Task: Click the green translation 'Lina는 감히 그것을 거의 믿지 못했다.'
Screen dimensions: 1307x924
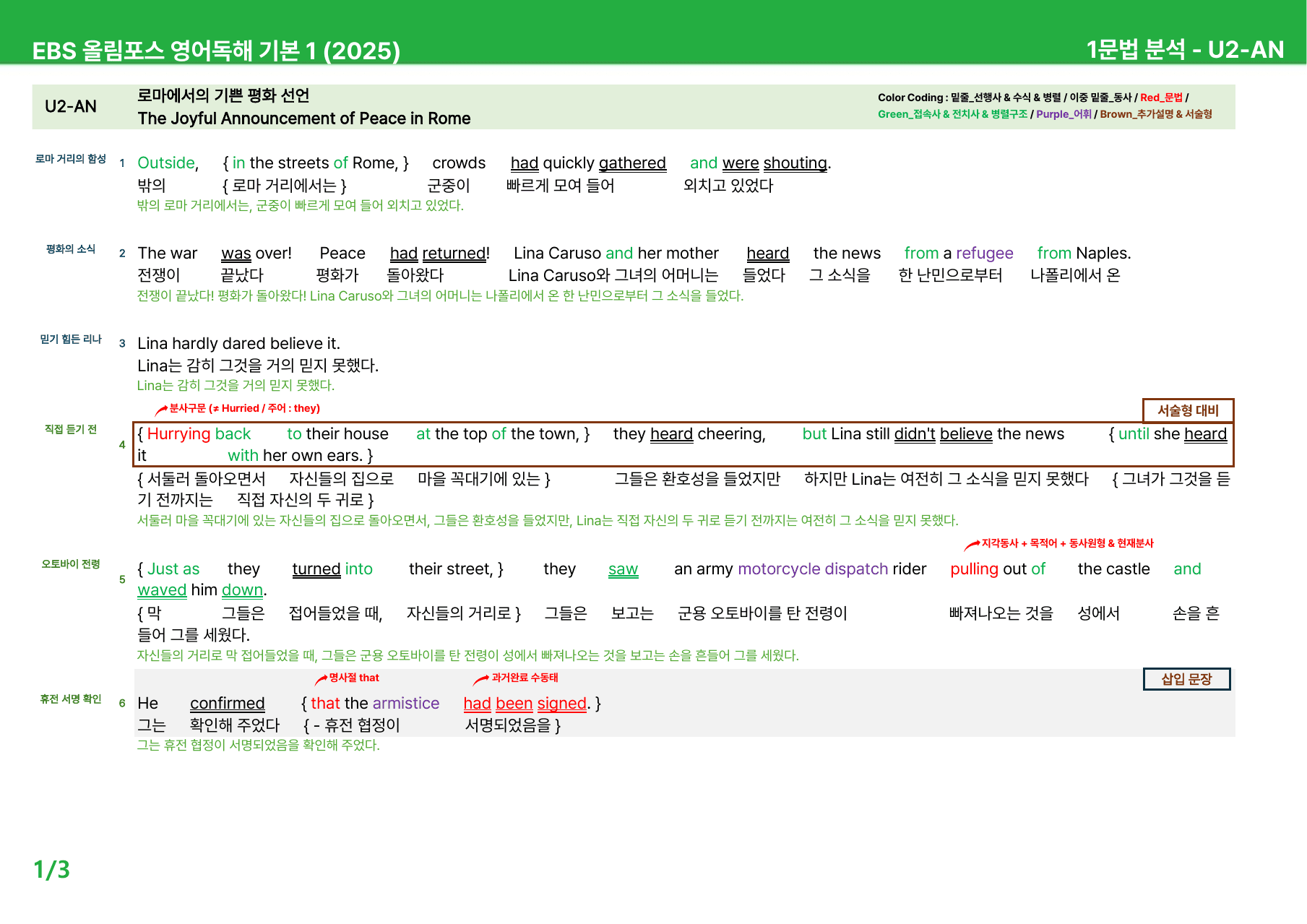Action: [236, 385]
